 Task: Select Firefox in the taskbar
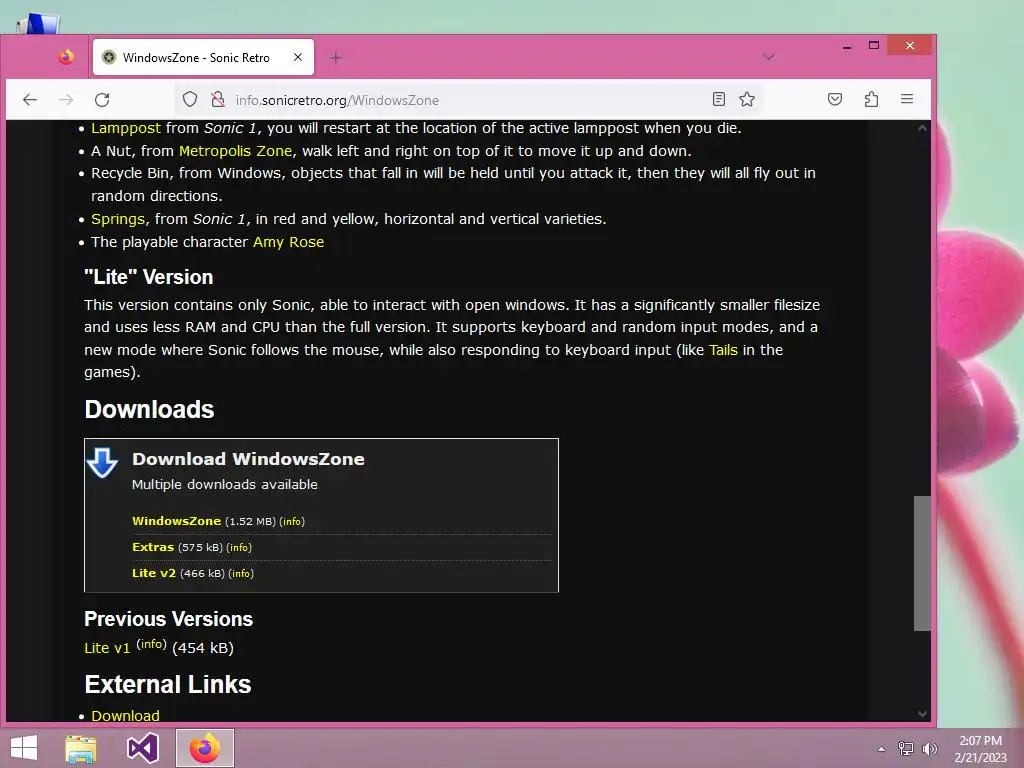(204, 748)
